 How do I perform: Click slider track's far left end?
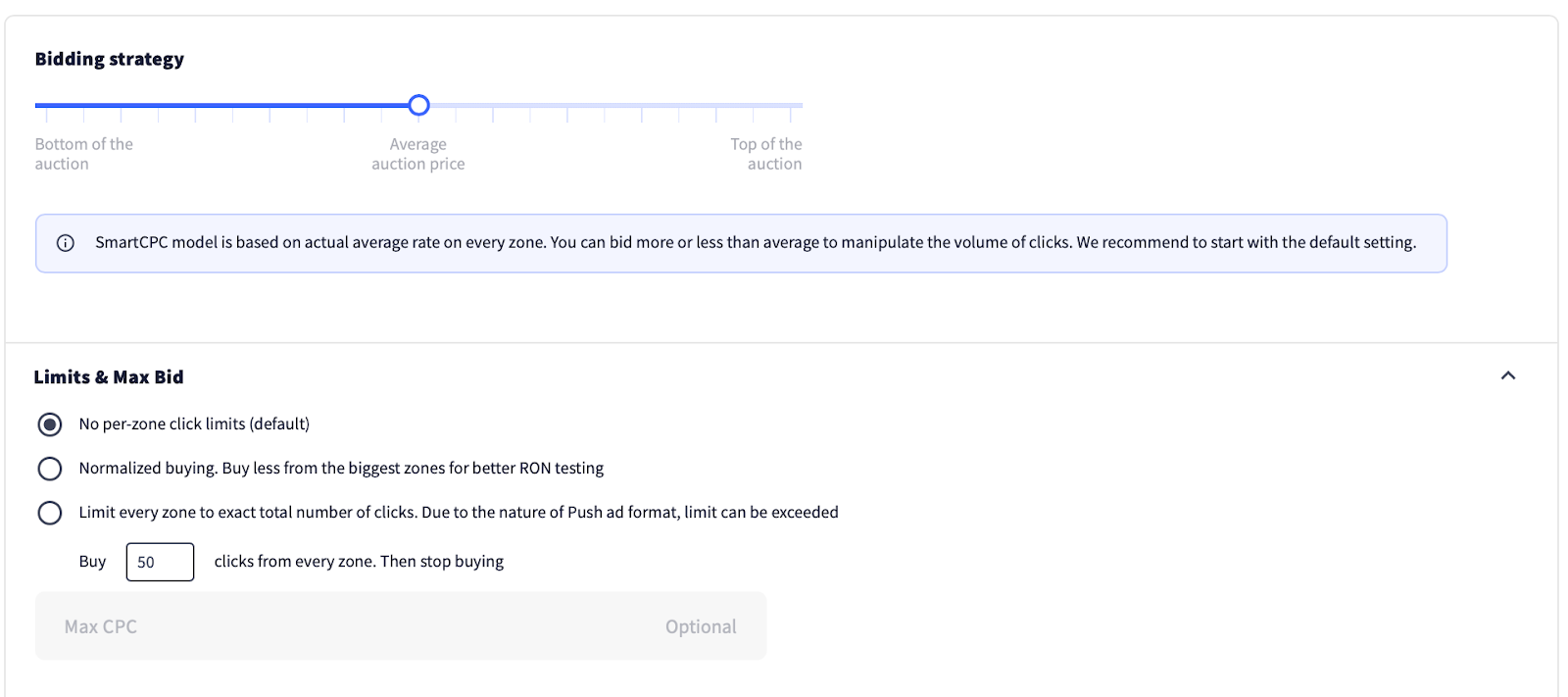pyautogui.click(x=37, y=105)
